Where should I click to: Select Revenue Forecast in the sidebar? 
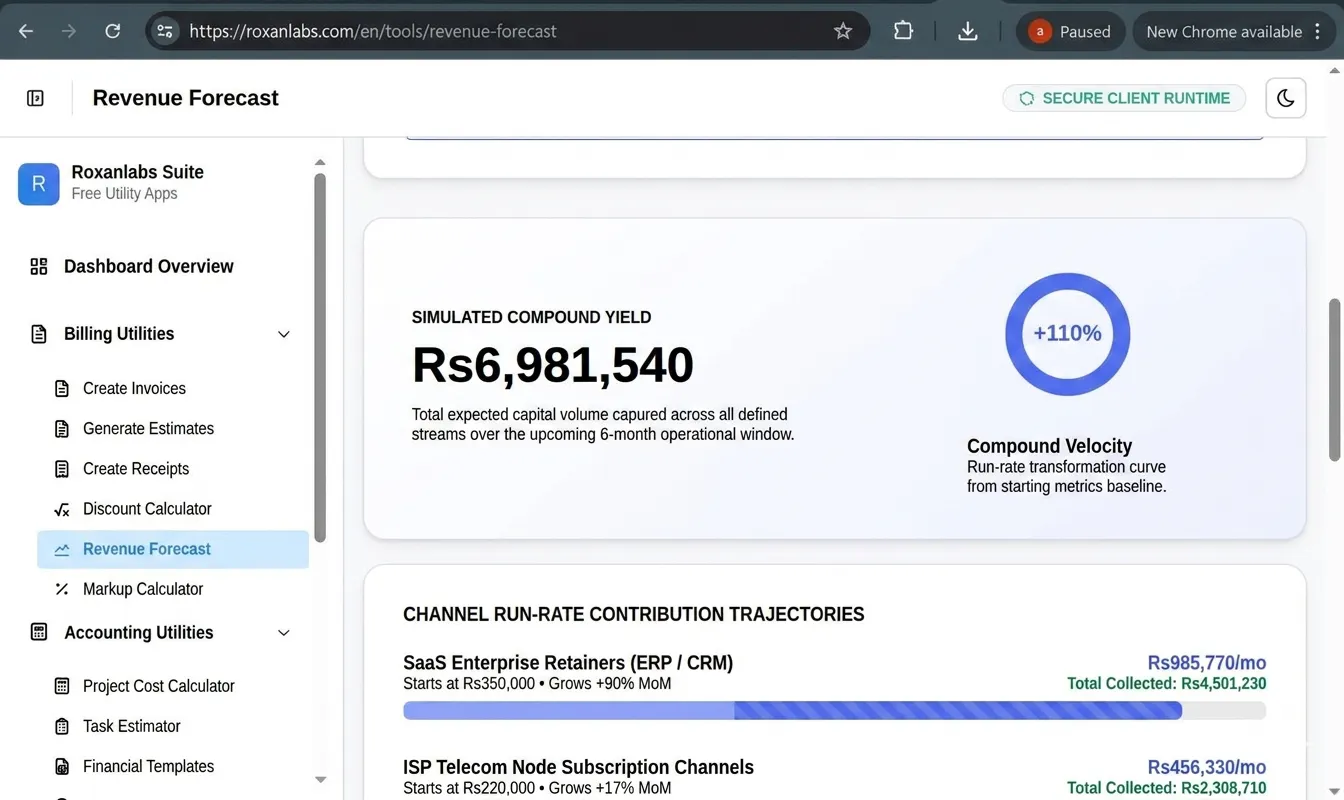pyautogui.click(x=173, y=549)
